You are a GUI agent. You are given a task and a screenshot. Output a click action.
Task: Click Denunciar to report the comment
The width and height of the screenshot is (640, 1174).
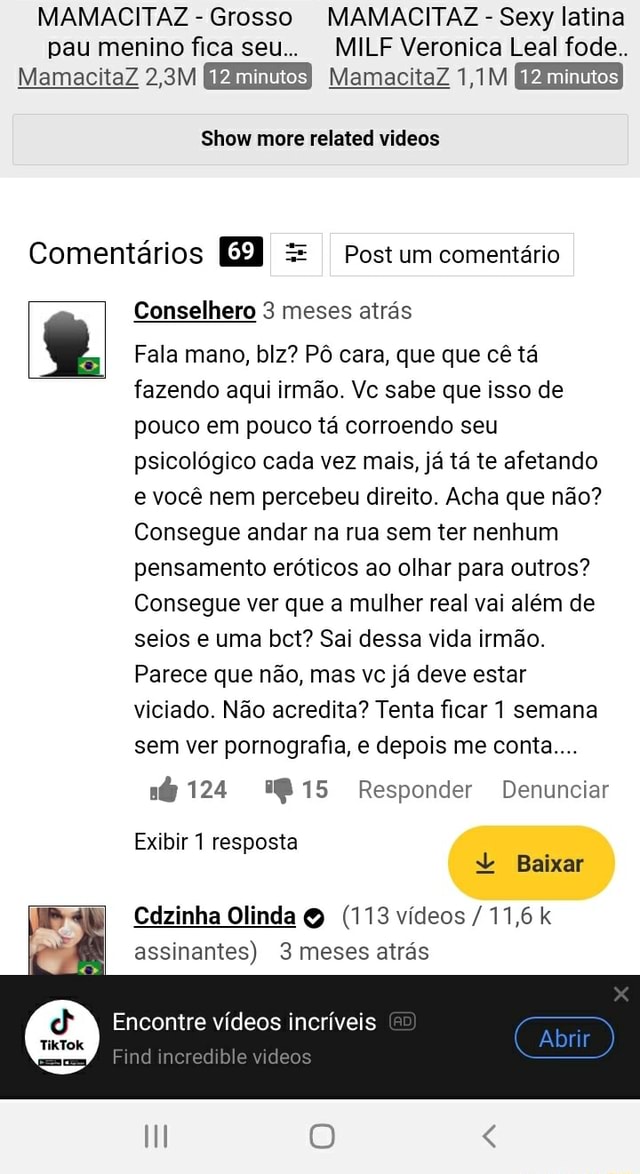click(x=555, y=790)
